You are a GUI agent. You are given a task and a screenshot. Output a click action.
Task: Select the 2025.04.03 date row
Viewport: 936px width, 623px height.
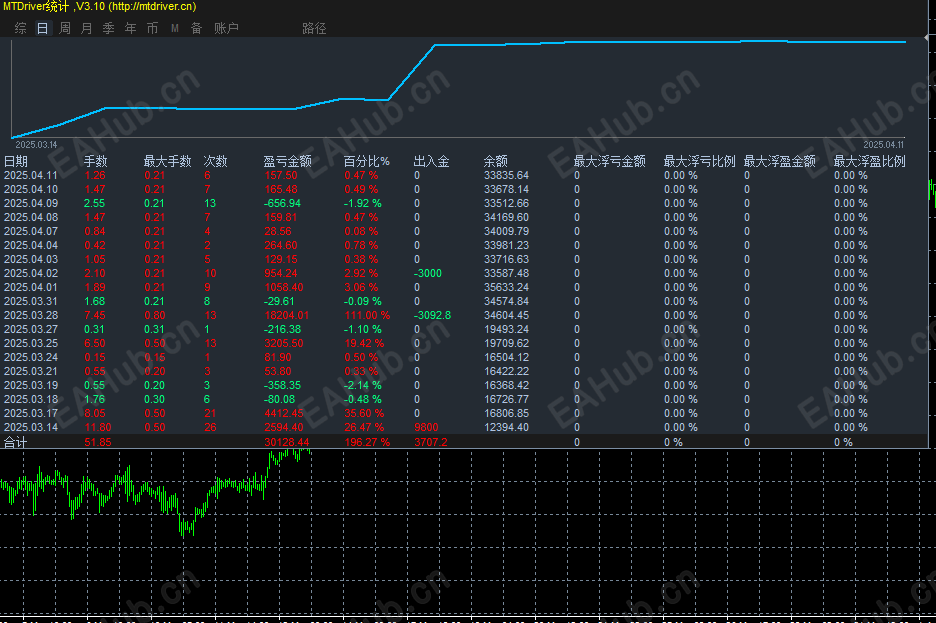[x=30, y=260]
